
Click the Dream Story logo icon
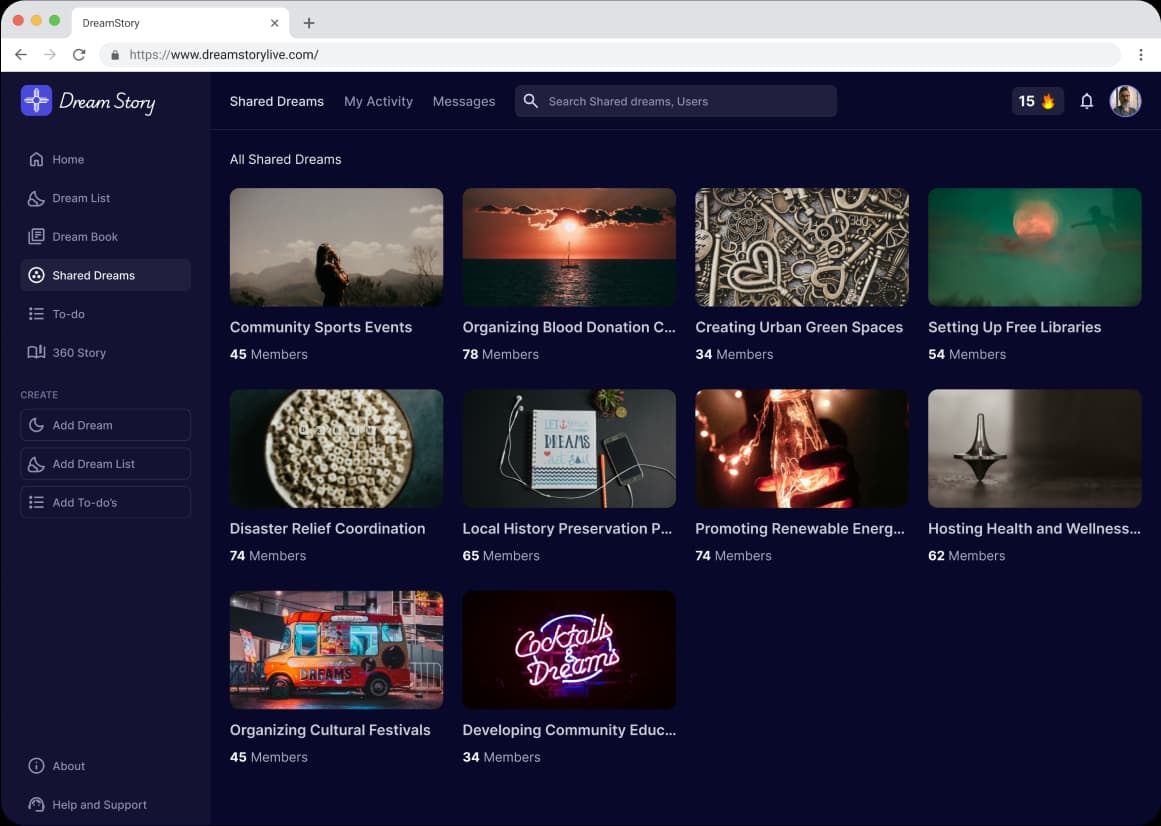pyautogui.click(x=36, y=100)
